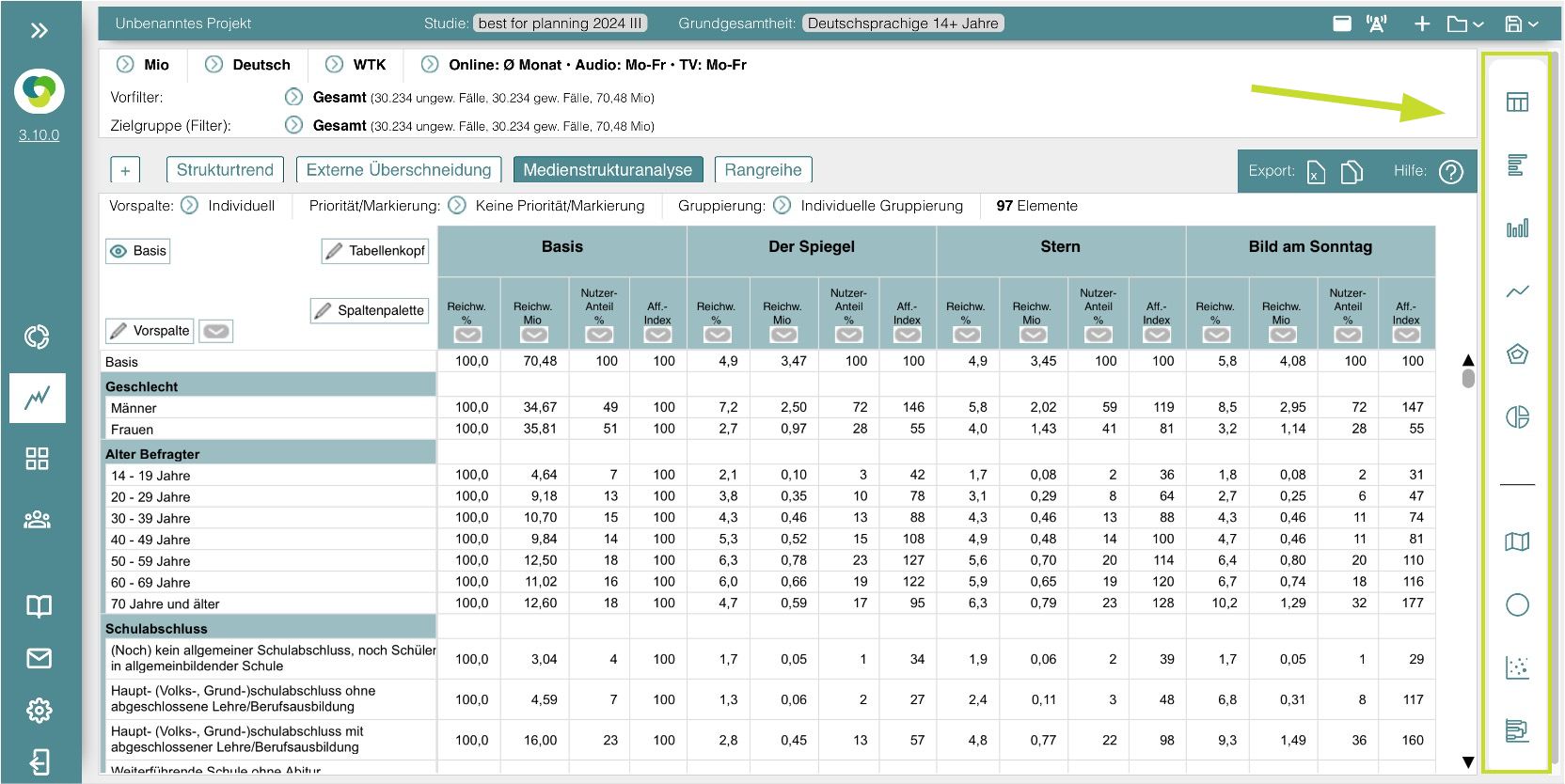1565x784 pixels.
Task: Click the version 3.10.0 link
Action: [x=39, y=134]
